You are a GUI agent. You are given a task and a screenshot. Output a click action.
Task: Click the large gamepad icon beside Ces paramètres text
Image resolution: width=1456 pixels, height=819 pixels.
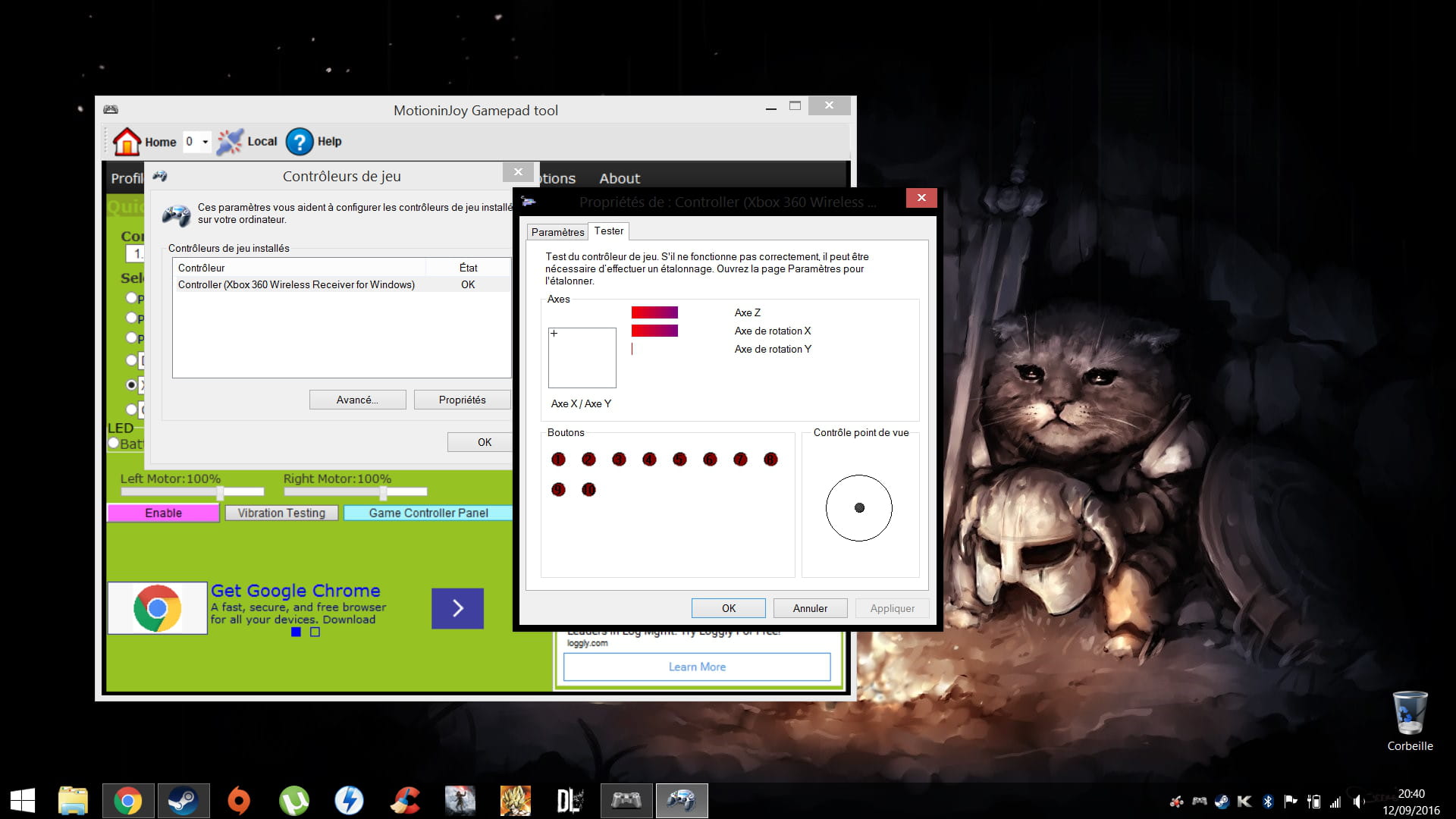[x=177, y=215]
